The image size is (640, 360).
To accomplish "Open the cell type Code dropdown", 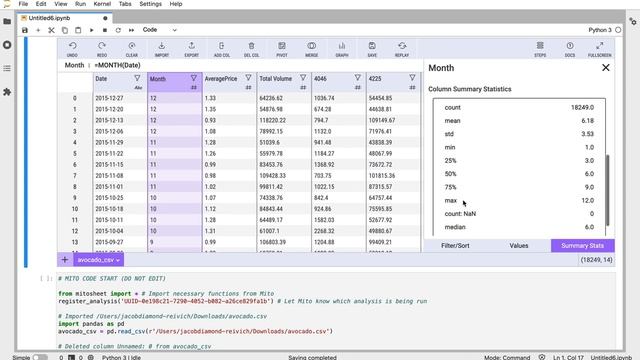I will click(160, 30).
